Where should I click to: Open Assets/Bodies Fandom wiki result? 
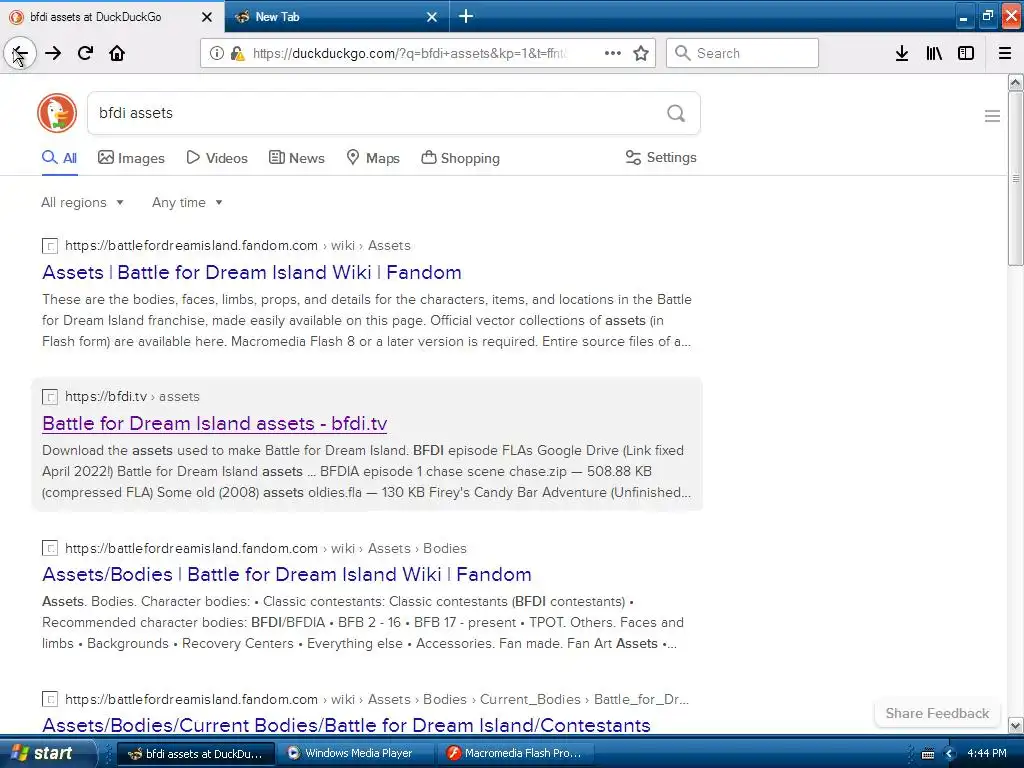[287, 574]
